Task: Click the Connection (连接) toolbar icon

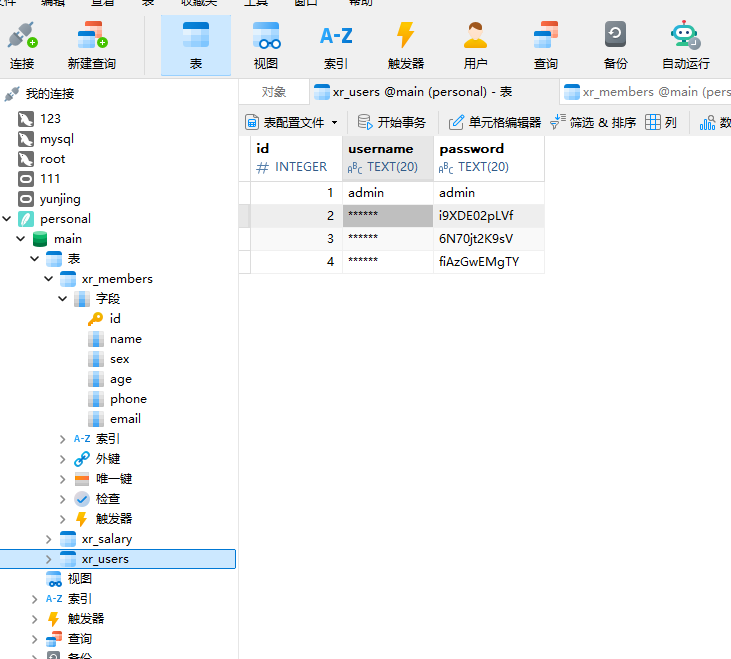Action: point(22,45)
